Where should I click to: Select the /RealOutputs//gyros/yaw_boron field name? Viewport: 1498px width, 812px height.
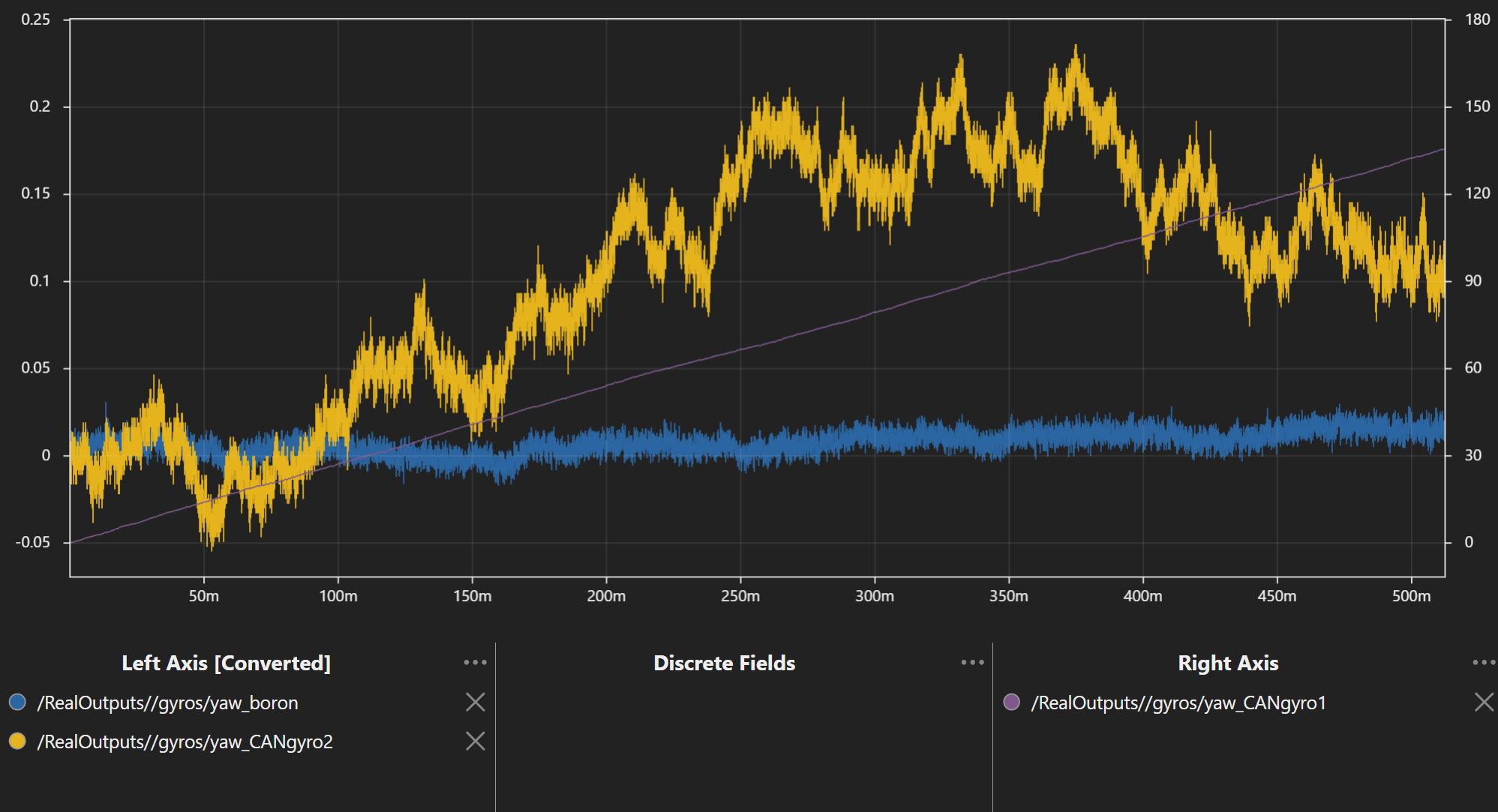(168, 703)
